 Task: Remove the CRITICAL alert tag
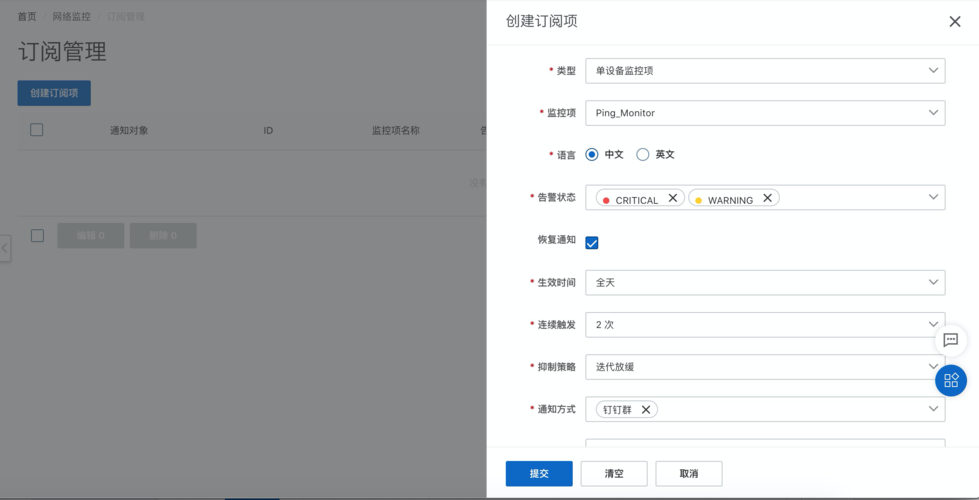click(673, 198)
